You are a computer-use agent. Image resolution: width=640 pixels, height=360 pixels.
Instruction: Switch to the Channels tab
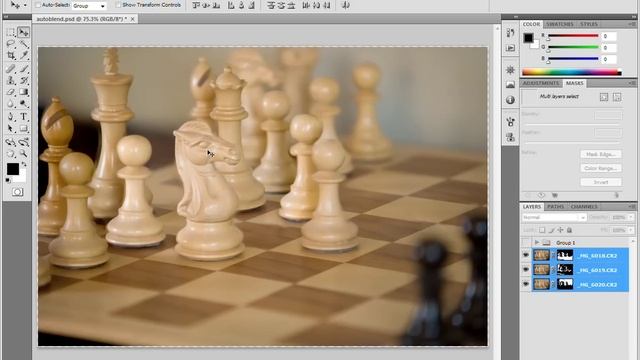[584, 207]
